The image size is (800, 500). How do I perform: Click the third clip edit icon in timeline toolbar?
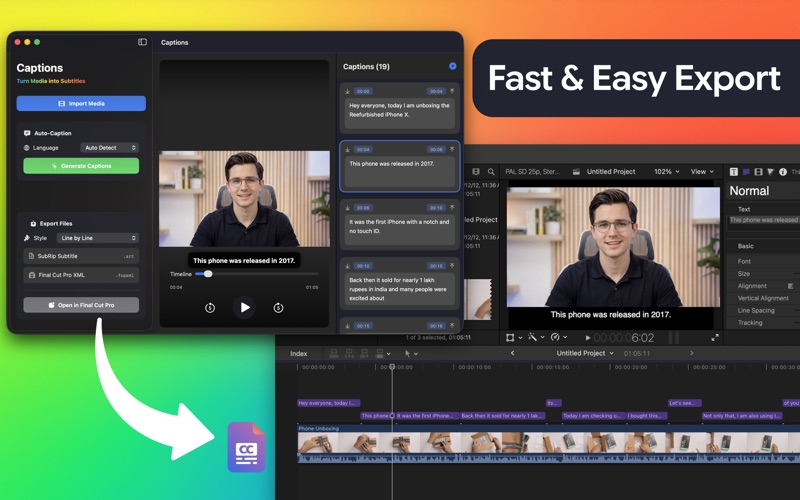pos(364,353)
